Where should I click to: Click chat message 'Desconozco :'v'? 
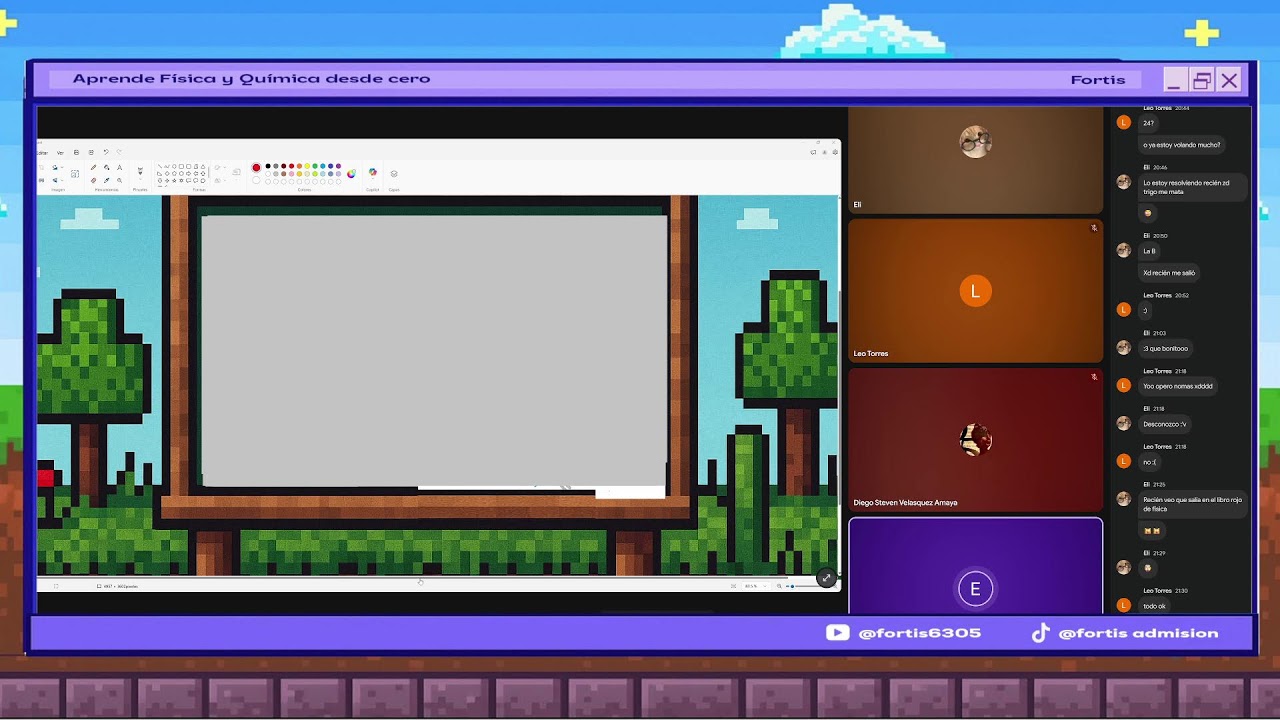coord(1165,424)
